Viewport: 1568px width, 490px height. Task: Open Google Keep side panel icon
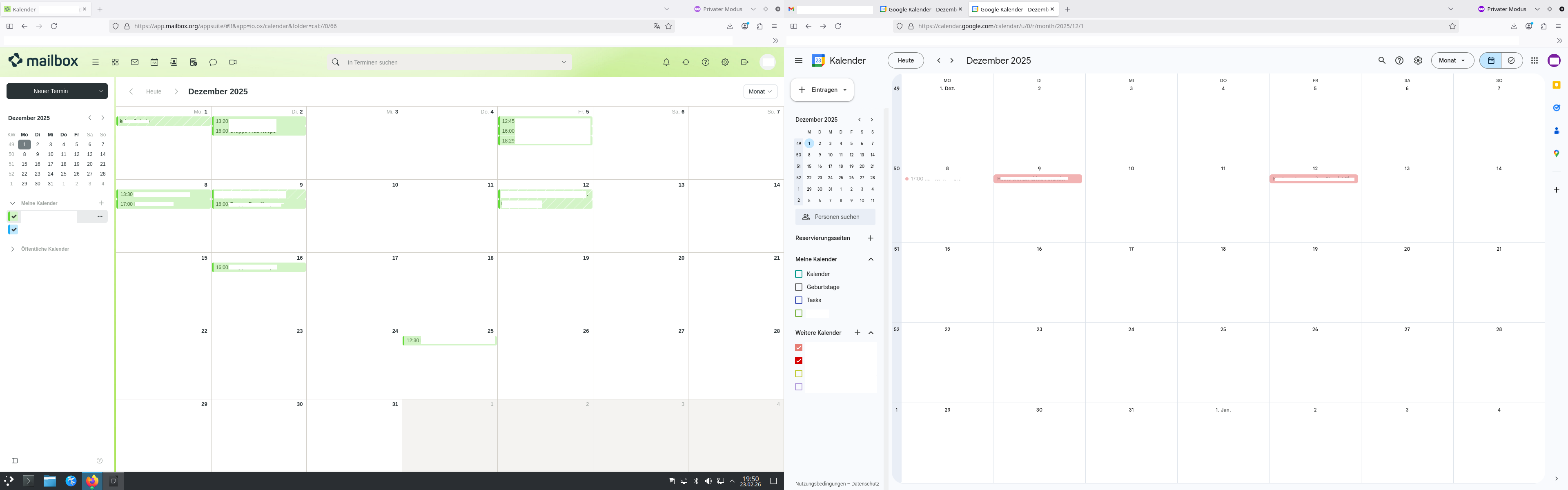tap(1556, 85)
